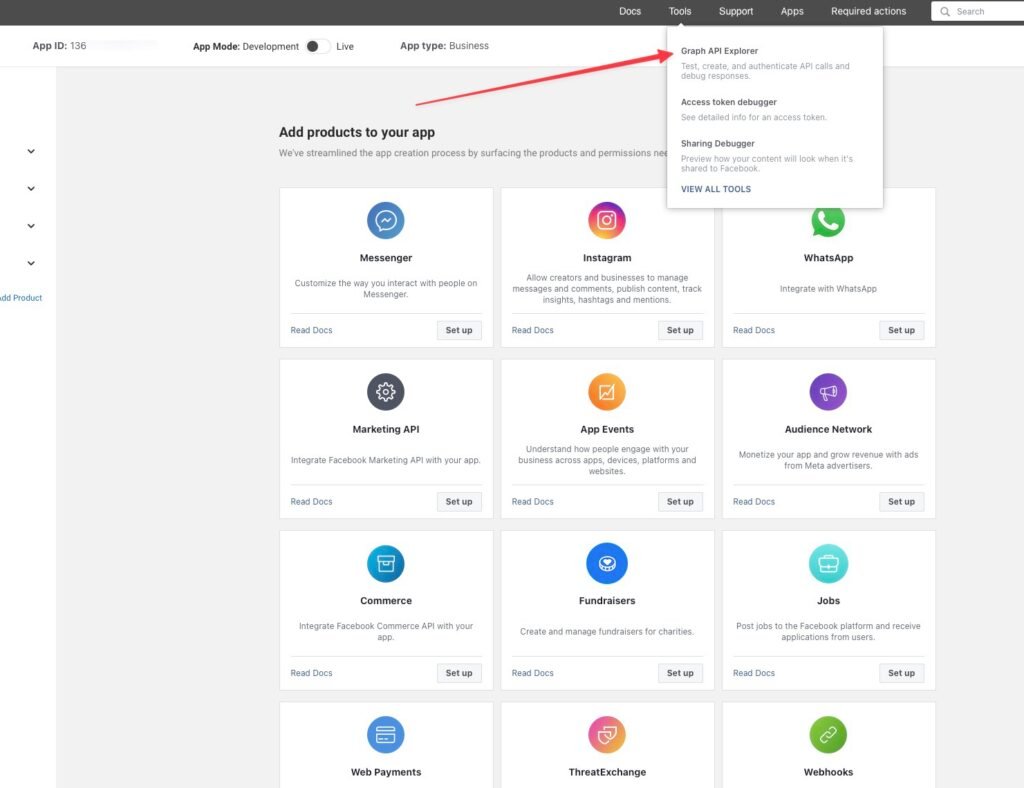Expand the fourth sidebar chevron
This screenshot has width=1024, height=788.
[x=31, y=263]
